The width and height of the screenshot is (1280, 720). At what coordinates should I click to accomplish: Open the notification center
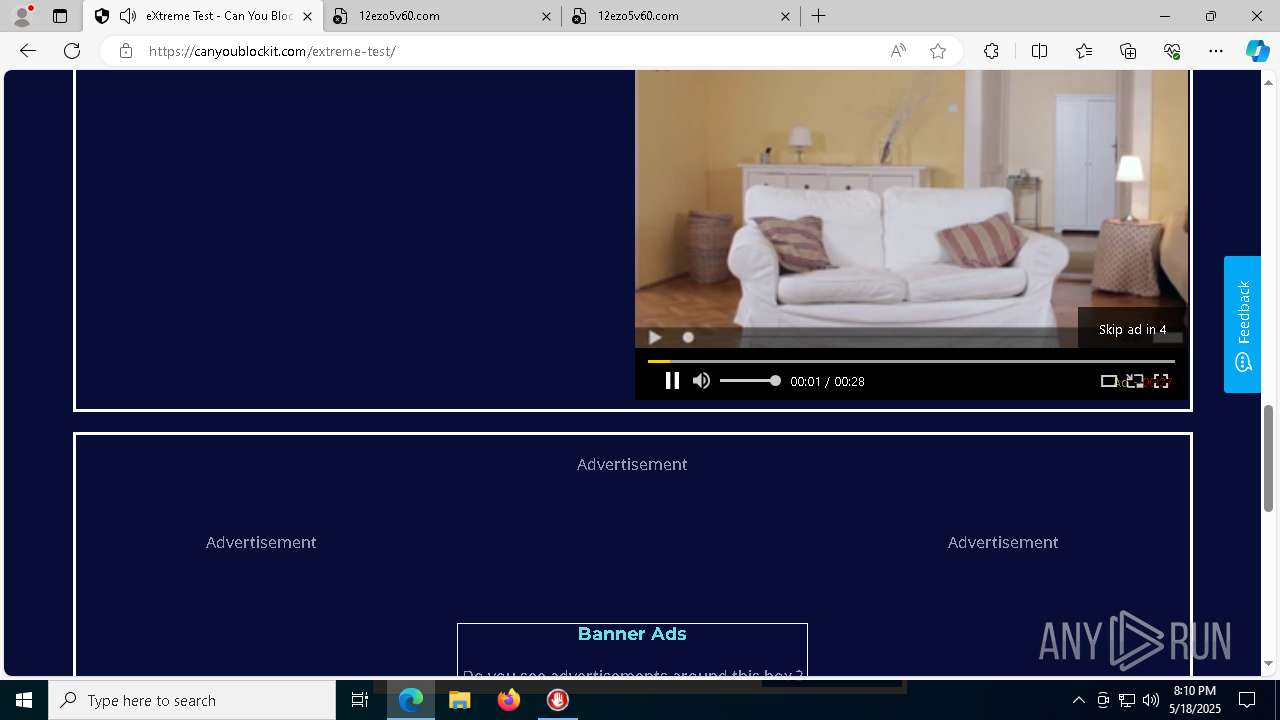[x=1247, y=700]
